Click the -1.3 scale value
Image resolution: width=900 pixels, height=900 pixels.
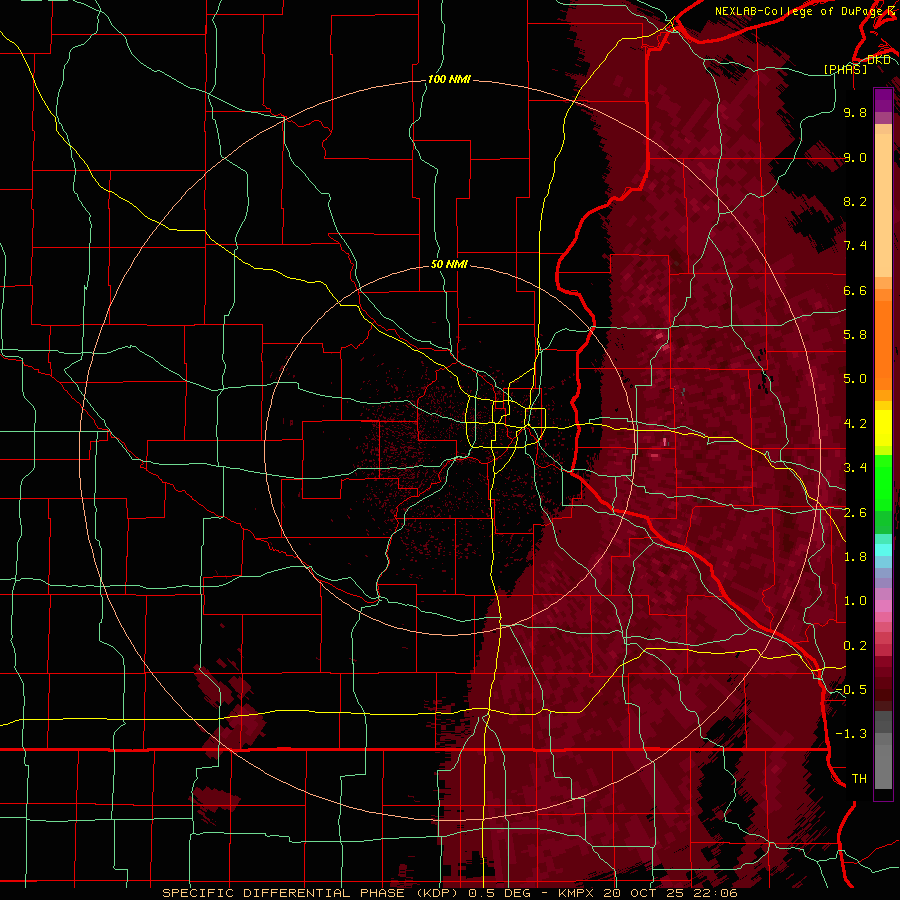pos(851,734)
